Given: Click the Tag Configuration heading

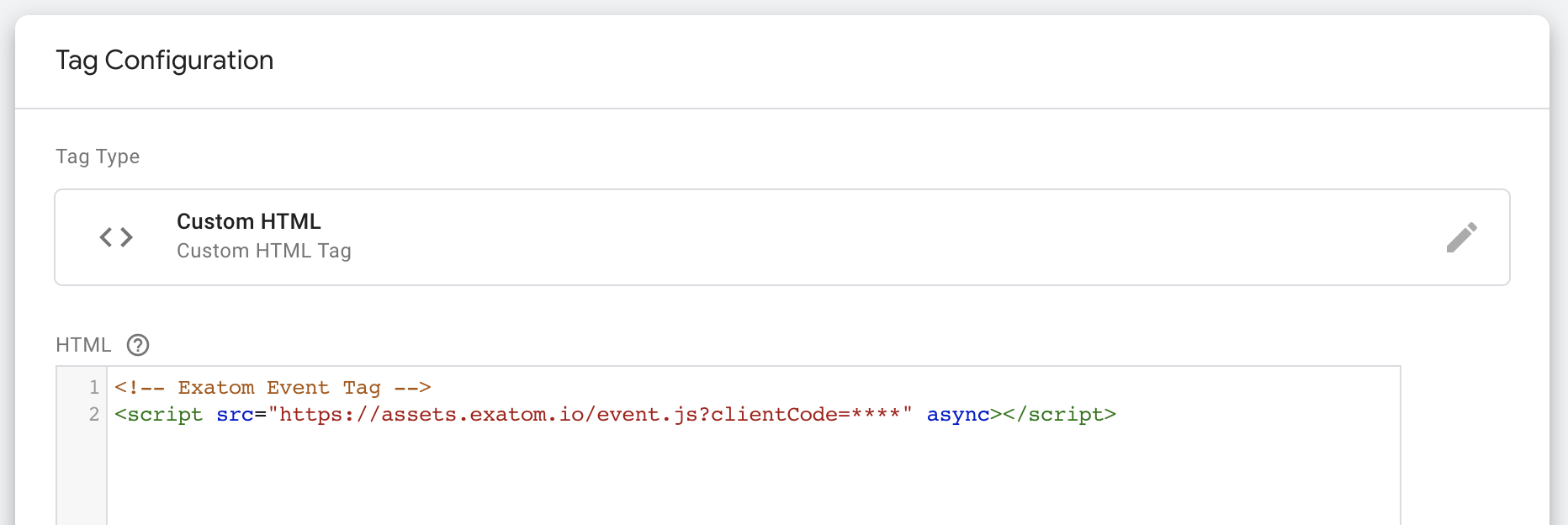Looking at the screenshot, I should click(x=165, y=61).
